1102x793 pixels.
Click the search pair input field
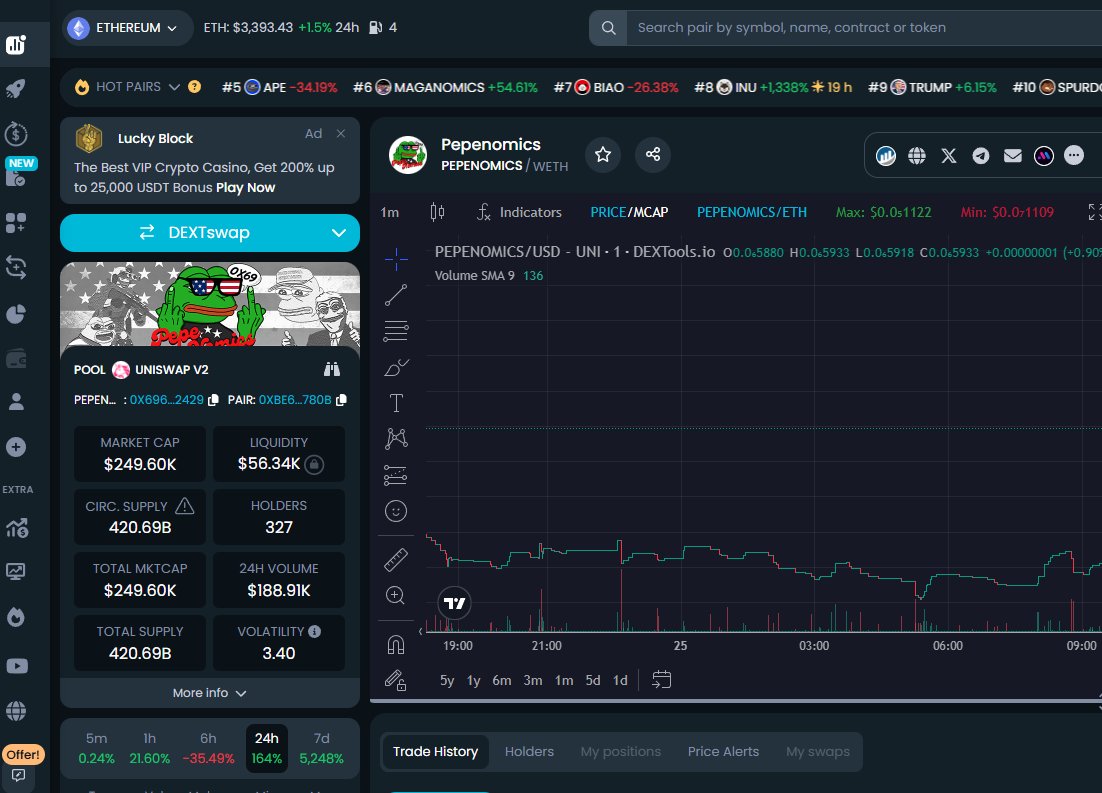[864, 27]
